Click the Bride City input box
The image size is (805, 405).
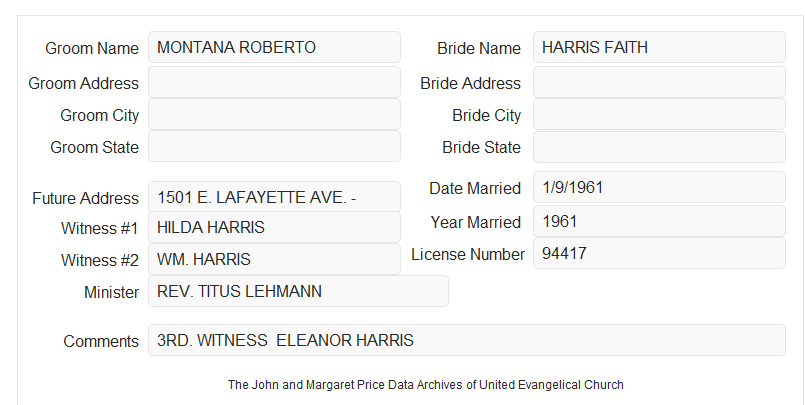(659, 114)
